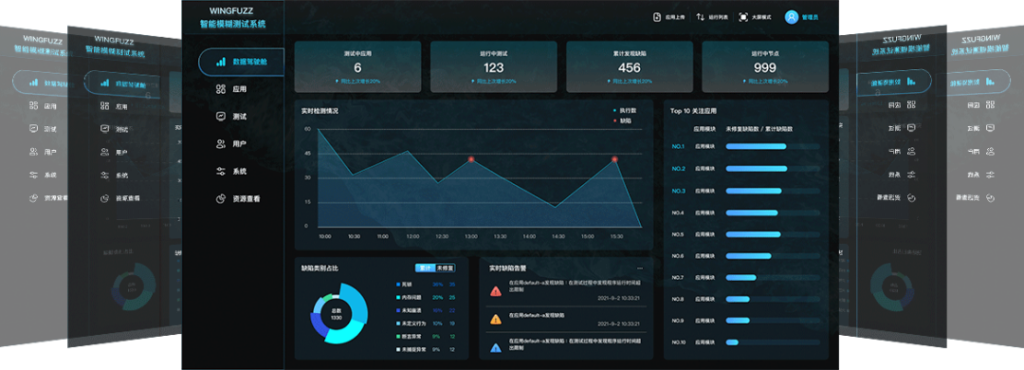This screenshot has width=1024, height=370.
Task: Click the 内存问题 legend label
Action: coord(411,297)
